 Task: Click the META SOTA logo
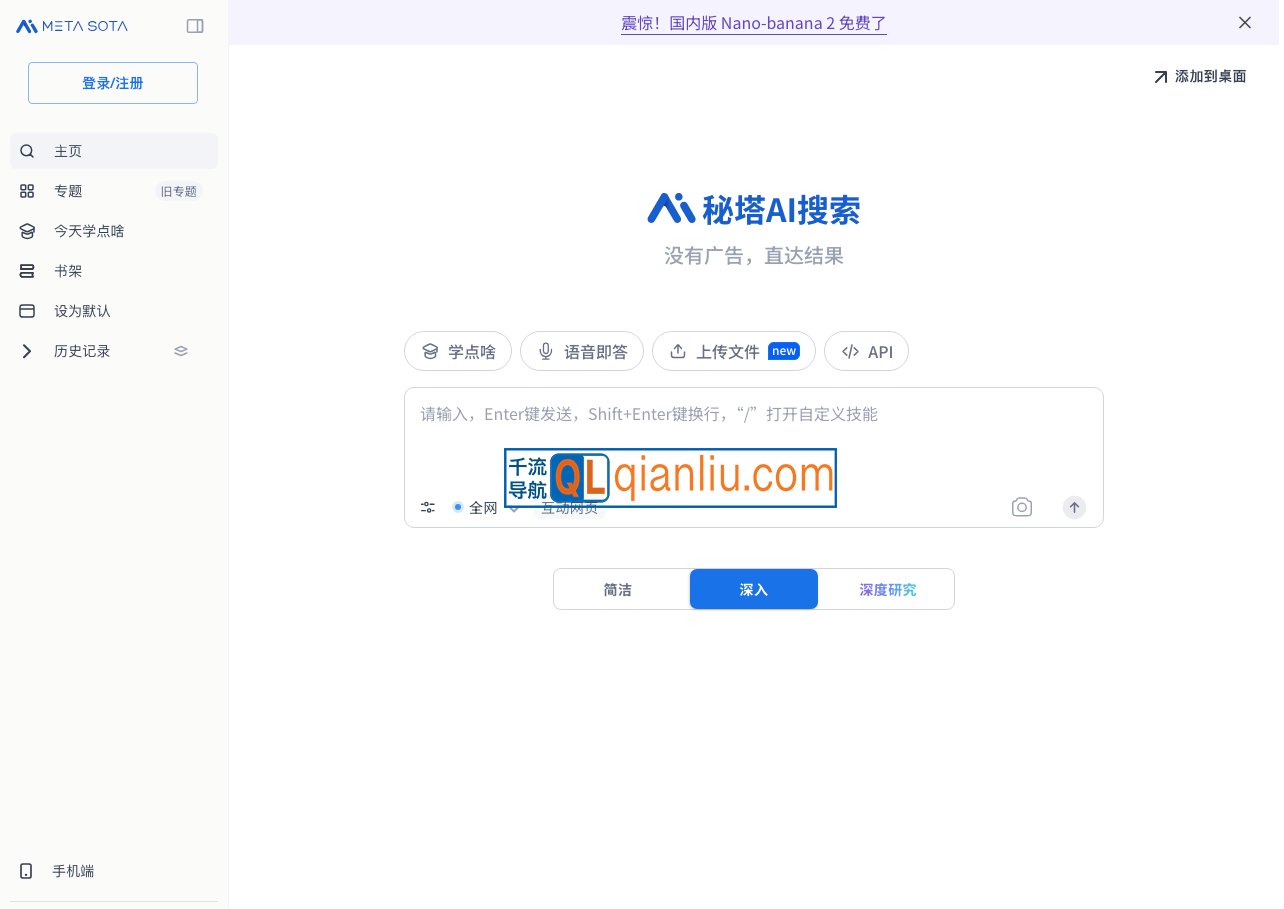71,25
